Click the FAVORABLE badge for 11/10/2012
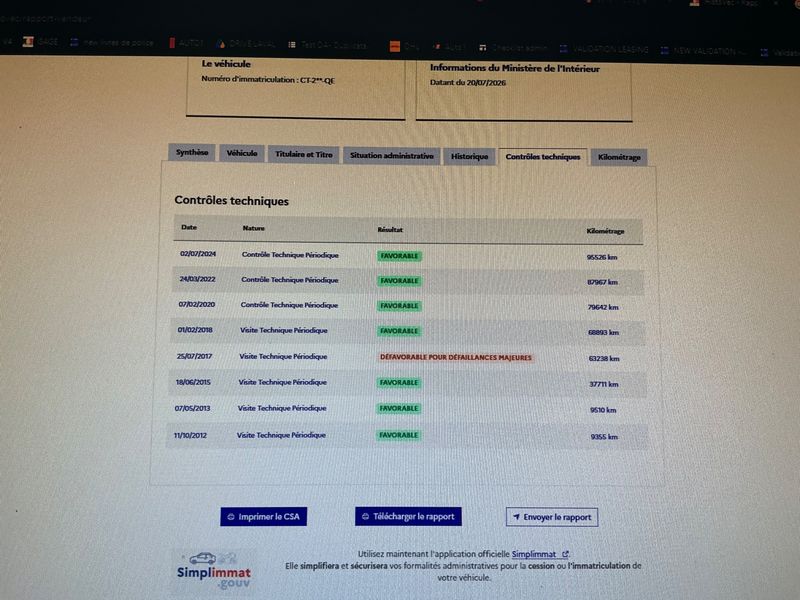The height and width of the screenshot is (600, 800). click(398, 435)
